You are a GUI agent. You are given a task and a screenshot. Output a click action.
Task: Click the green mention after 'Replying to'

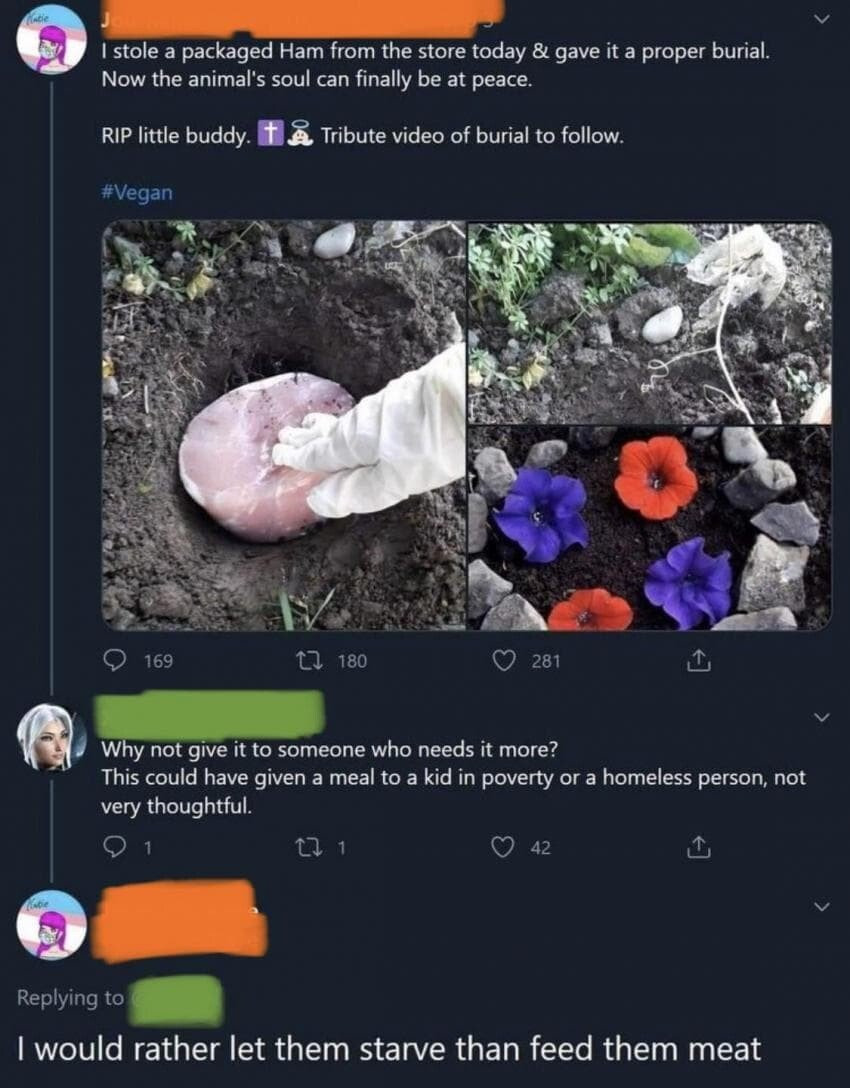(x=176, y=999)
